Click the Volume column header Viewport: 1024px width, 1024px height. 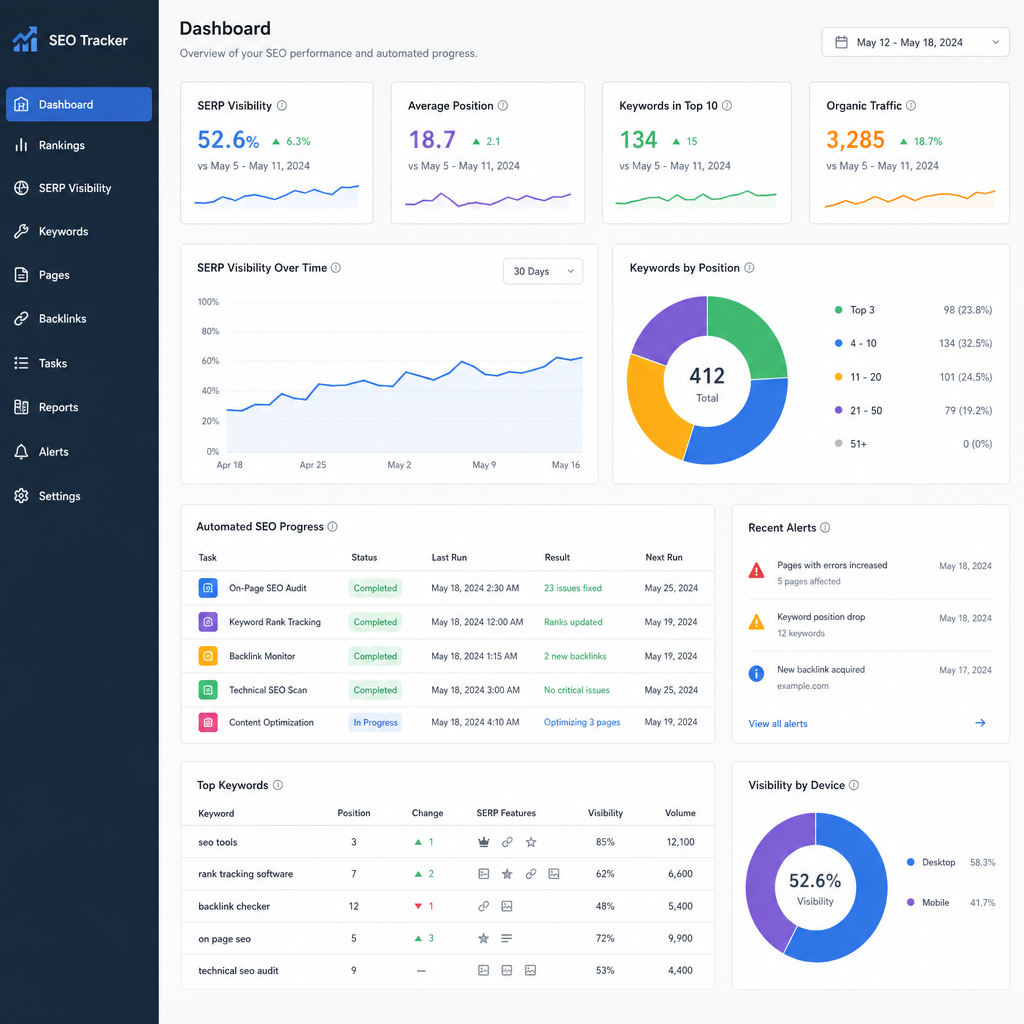[680, 813]
